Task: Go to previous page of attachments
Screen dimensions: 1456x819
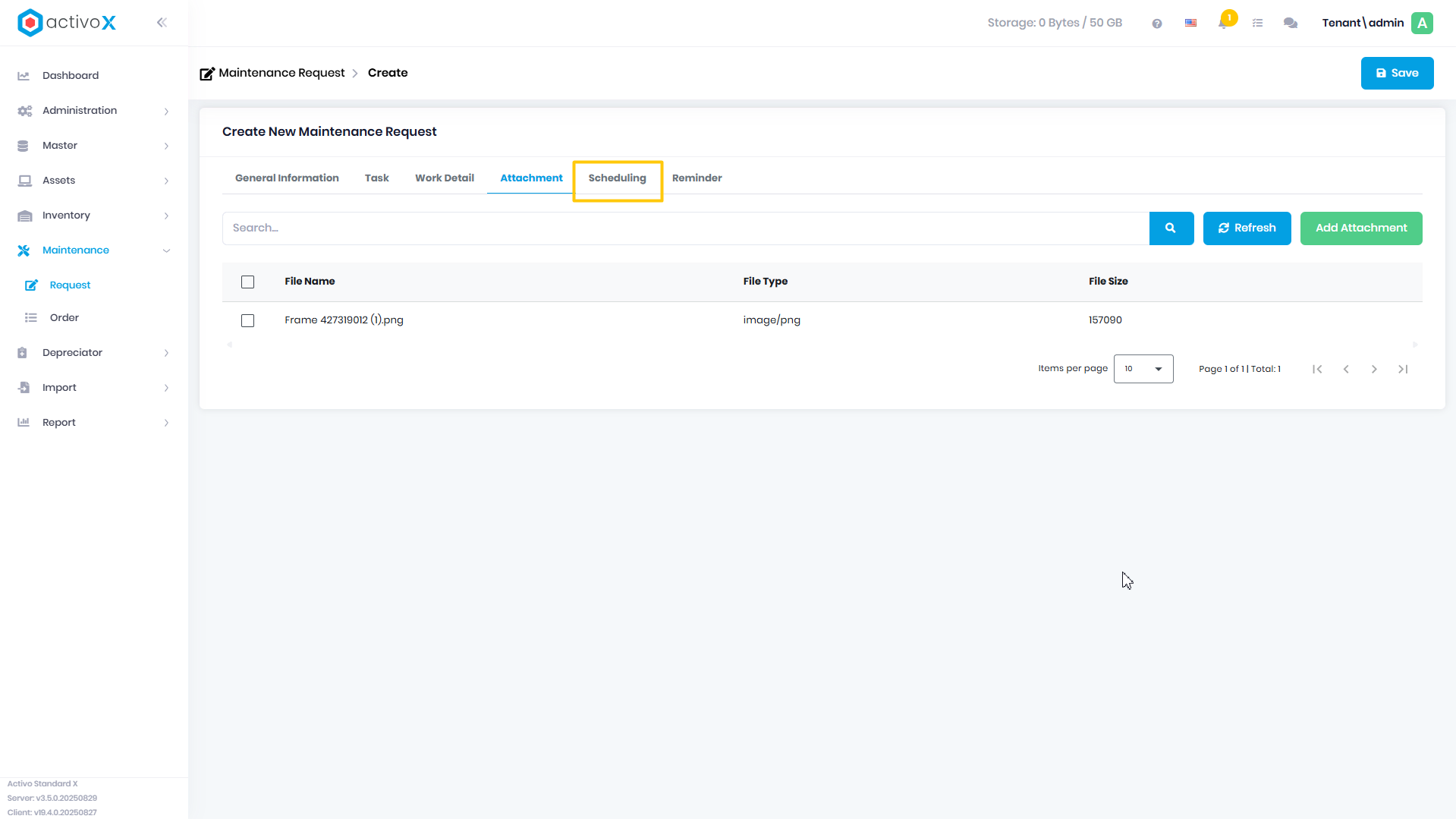Action: (x=1347, y=369)
